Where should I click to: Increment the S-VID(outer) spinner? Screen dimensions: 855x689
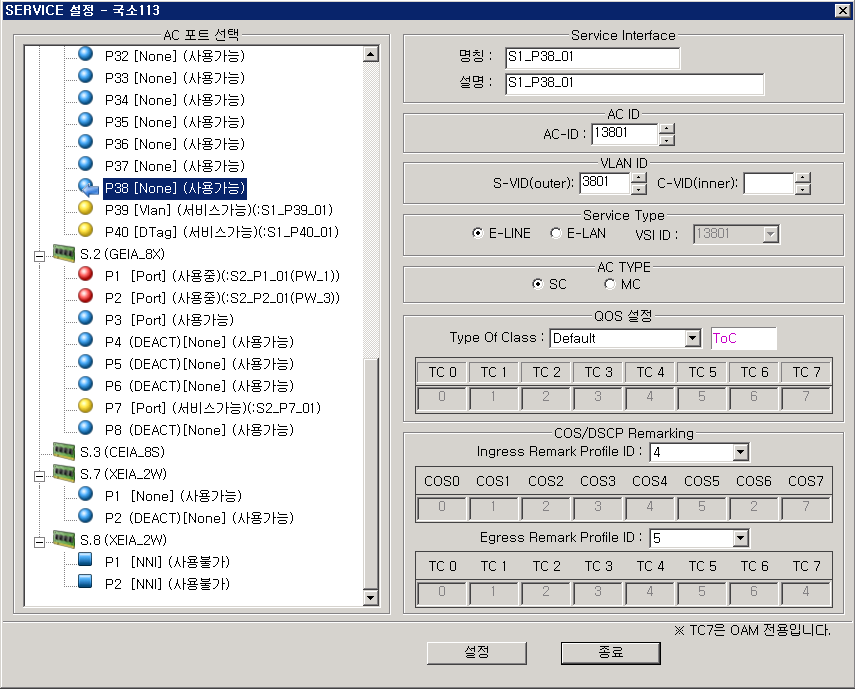[x=639, y=178]
